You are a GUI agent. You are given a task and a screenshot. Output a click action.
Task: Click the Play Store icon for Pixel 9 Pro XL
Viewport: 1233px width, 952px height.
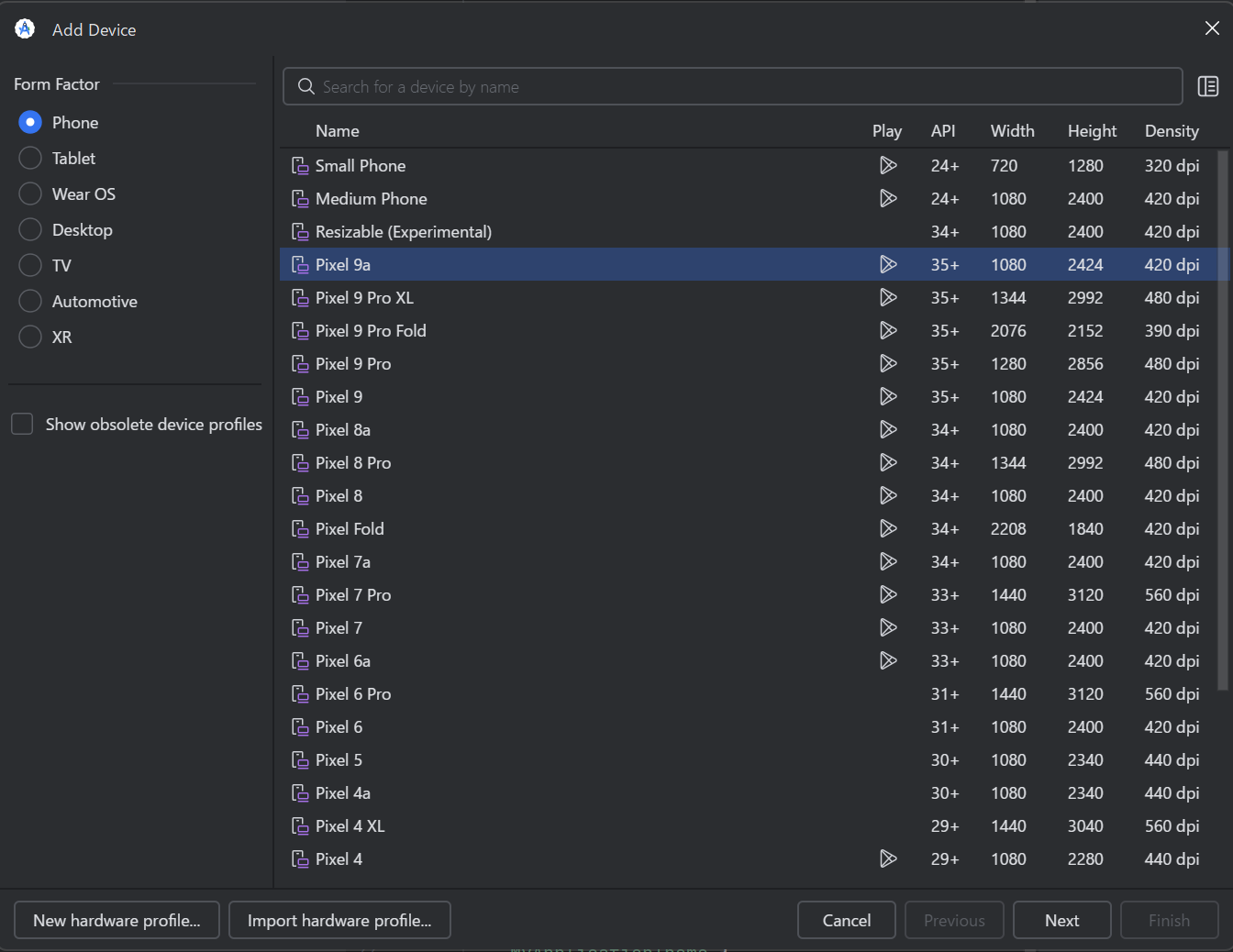[x=887, y=297]
